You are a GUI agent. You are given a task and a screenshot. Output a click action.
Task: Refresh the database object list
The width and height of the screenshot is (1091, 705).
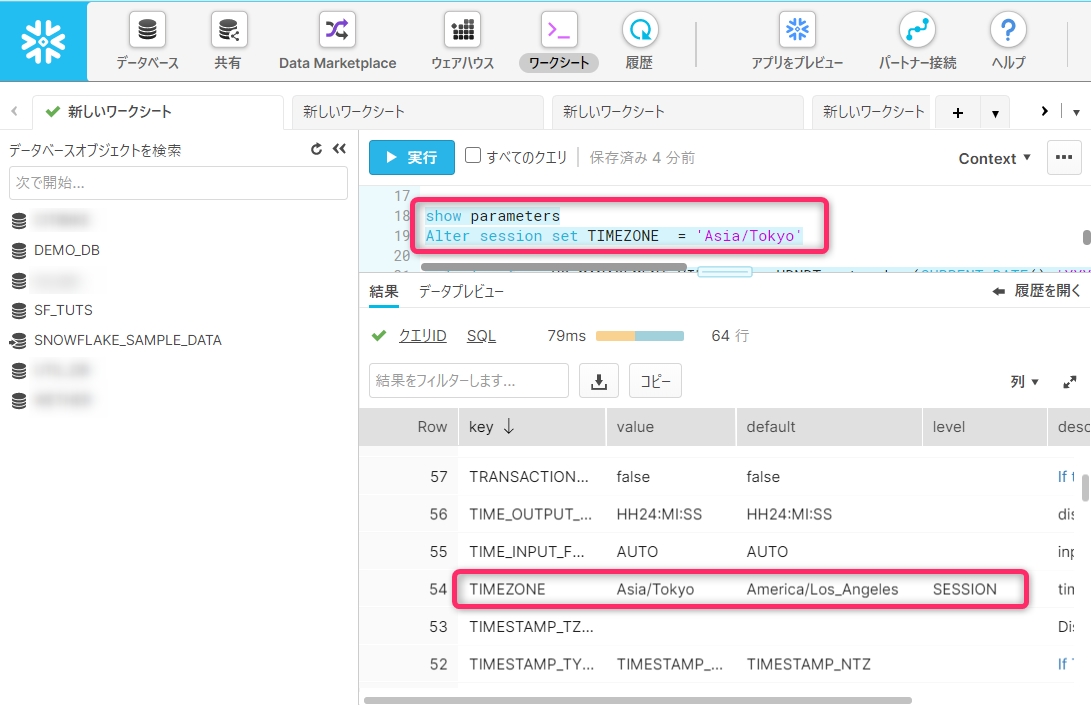[x=317, y=149]
